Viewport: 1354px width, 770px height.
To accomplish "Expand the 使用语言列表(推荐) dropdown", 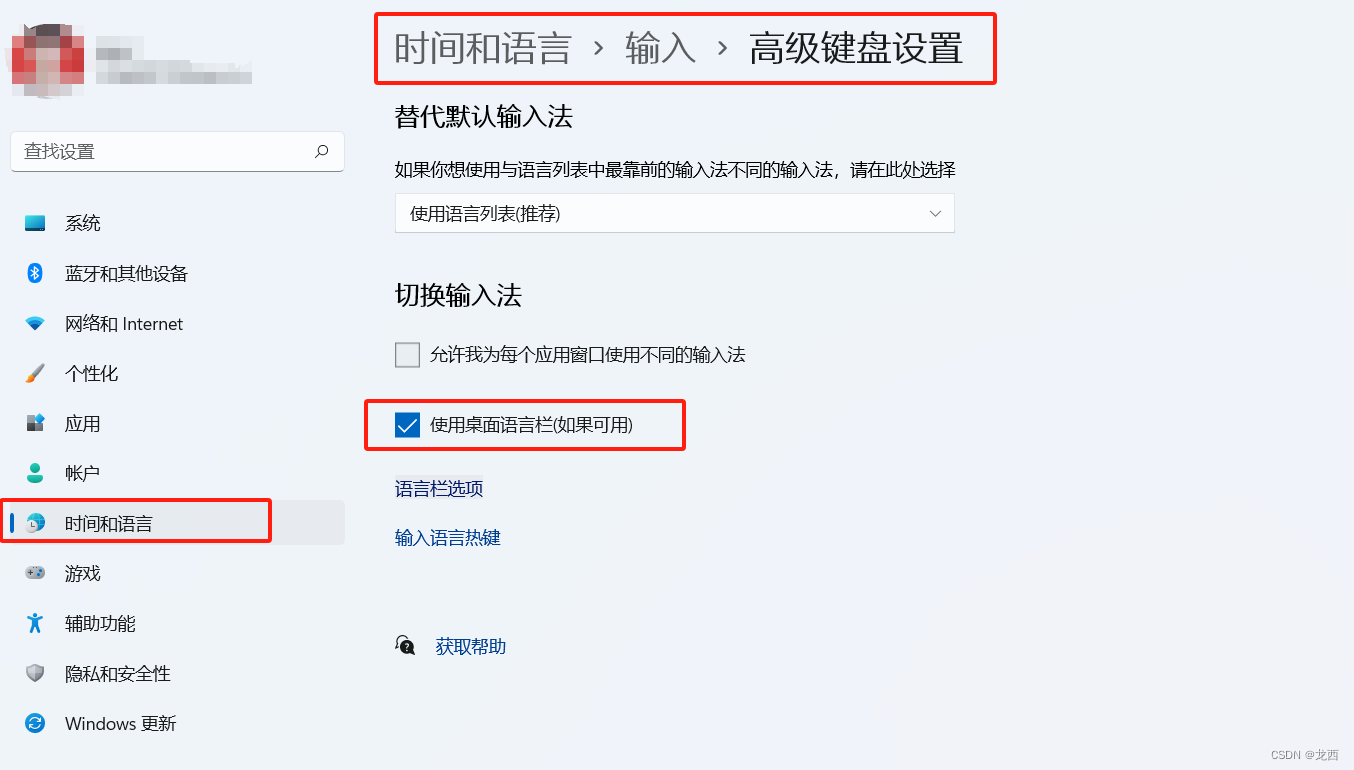I will point(675,213).
